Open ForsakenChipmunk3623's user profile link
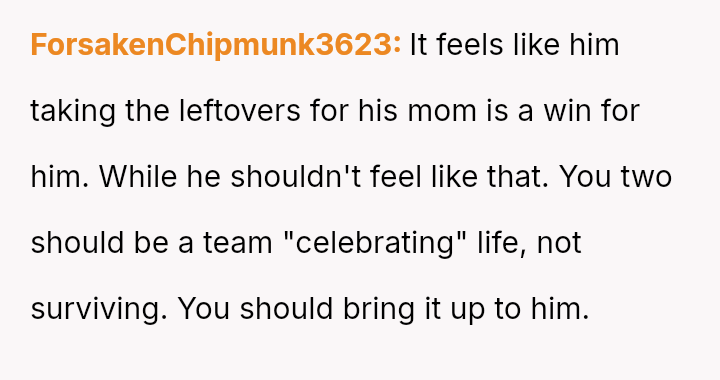Viewport: 720px width, 380px height. click(x=215, y=45)
